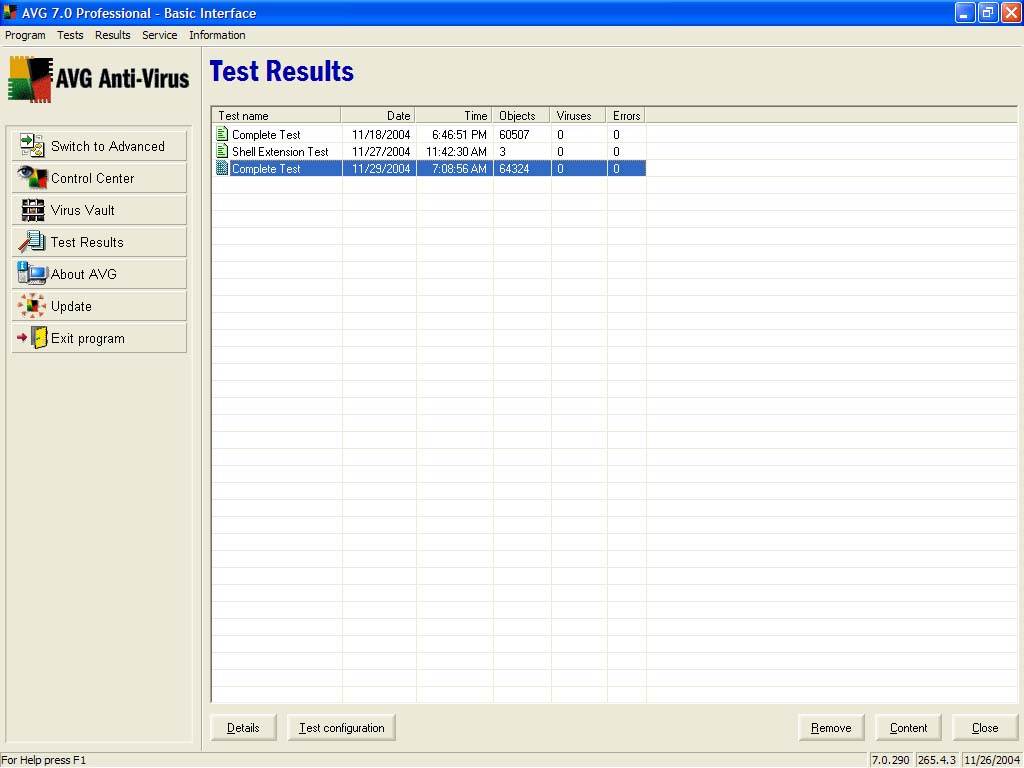The image size is (1024, 768).
Task: Click the Switch to Advanced icon
Action: pos(31,145)
